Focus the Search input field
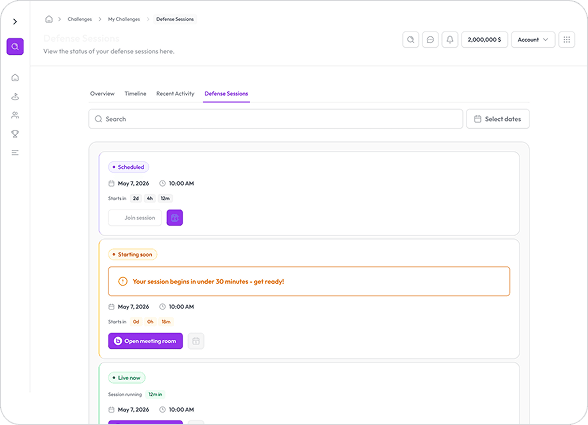Viewport: 588px width, 425px height. pos(276,119)
